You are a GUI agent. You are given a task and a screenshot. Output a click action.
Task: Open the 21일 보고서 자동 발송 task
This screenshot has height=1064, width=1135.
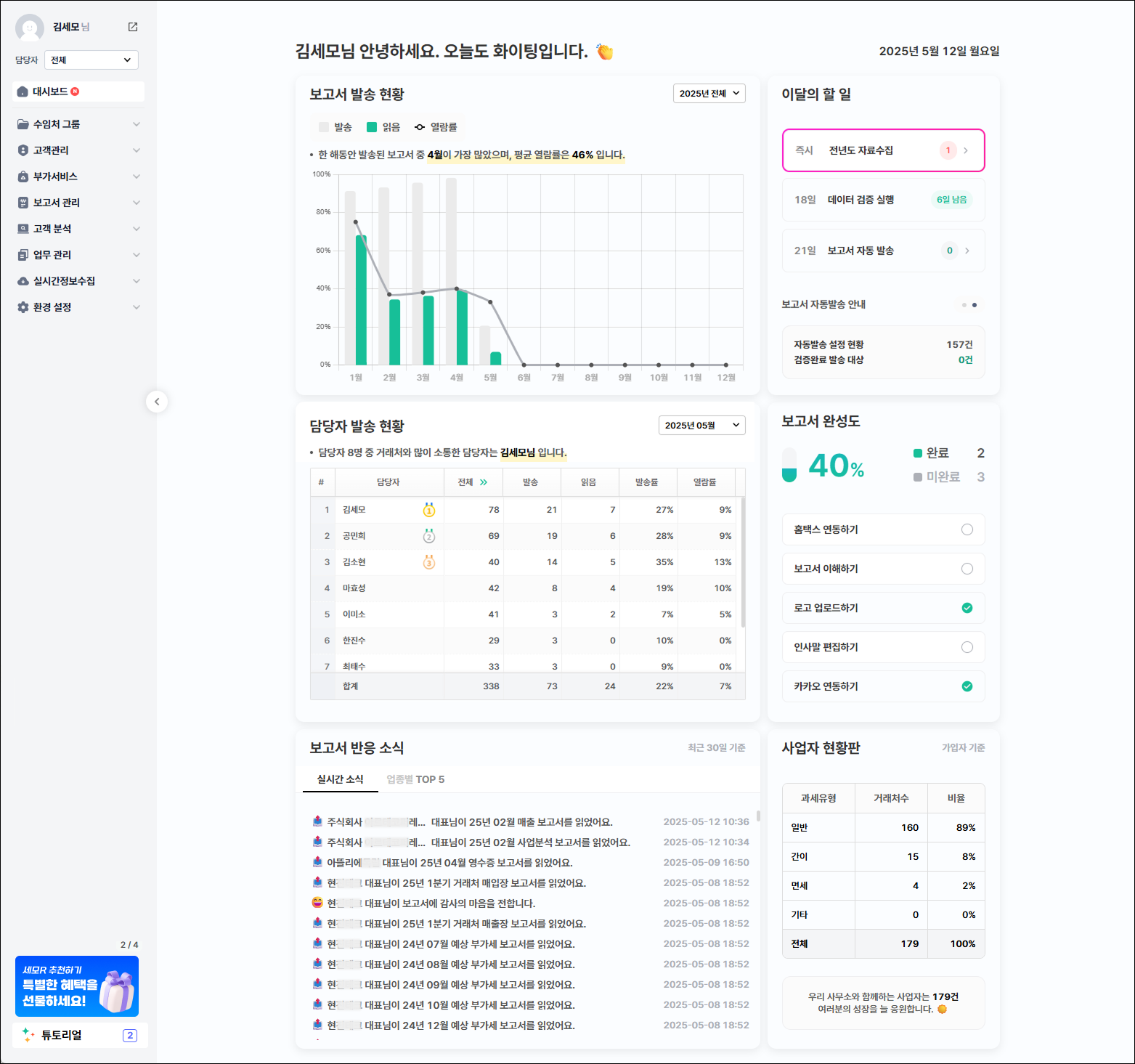coord(883,251)
